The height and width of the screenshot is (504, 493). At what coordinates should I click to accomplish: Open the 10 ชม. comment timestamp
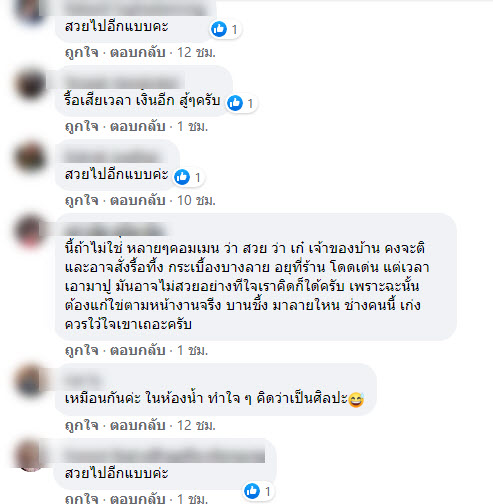(x=196, y=200)
